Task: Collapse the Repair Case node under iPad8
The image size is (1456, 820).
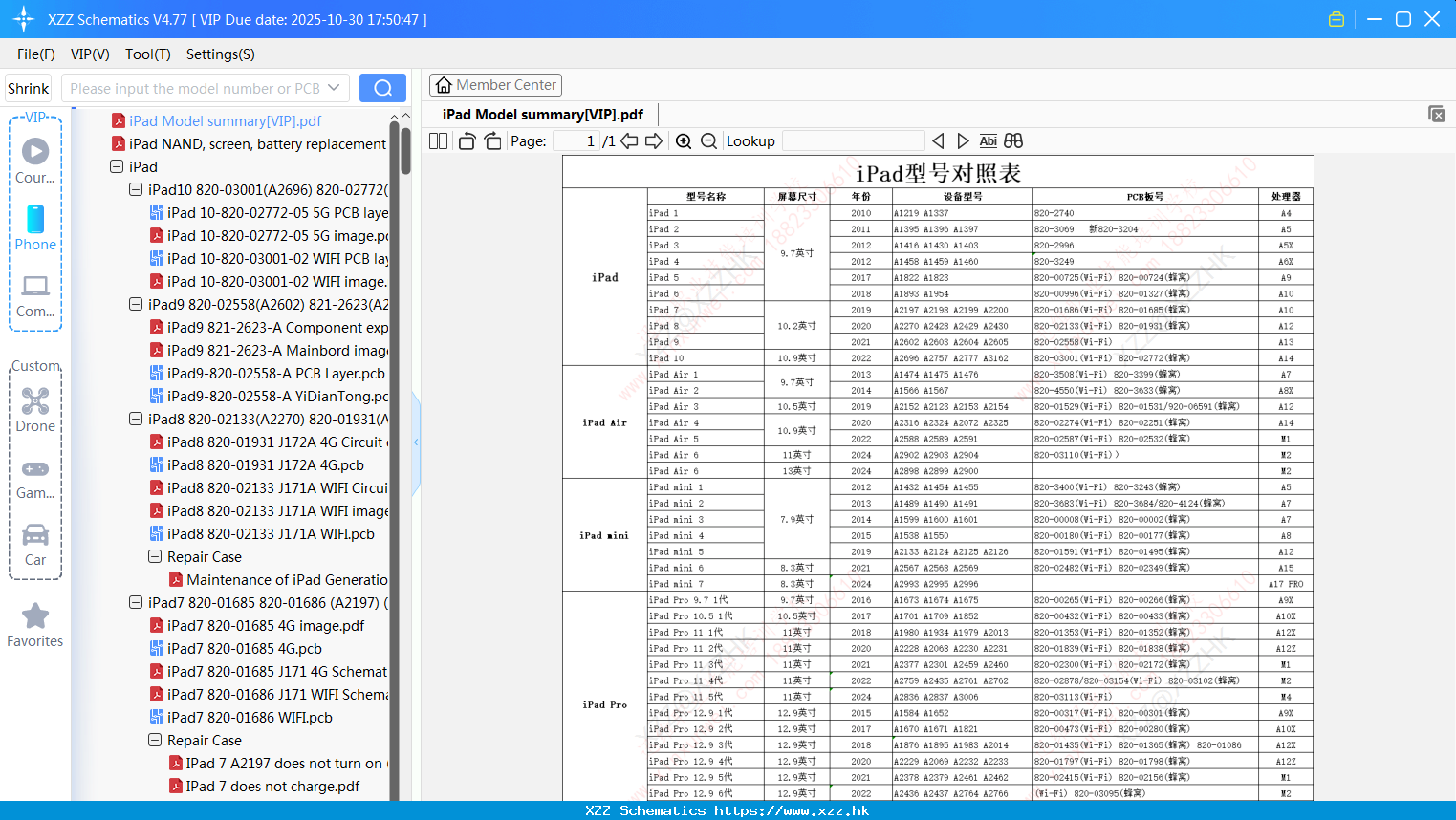Action: (x=155, y=556)
